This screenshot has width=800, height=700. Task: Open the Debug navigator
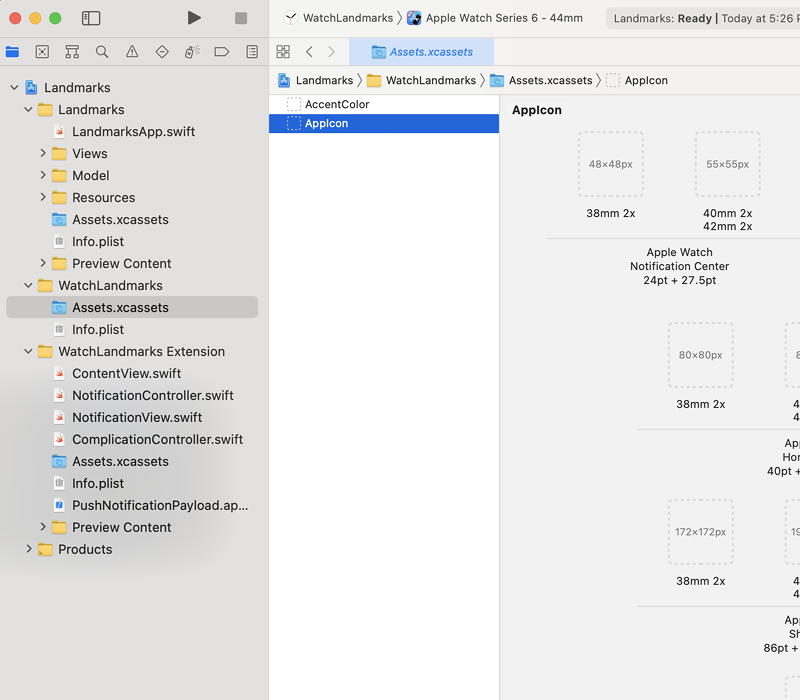(x=192, y=52)
